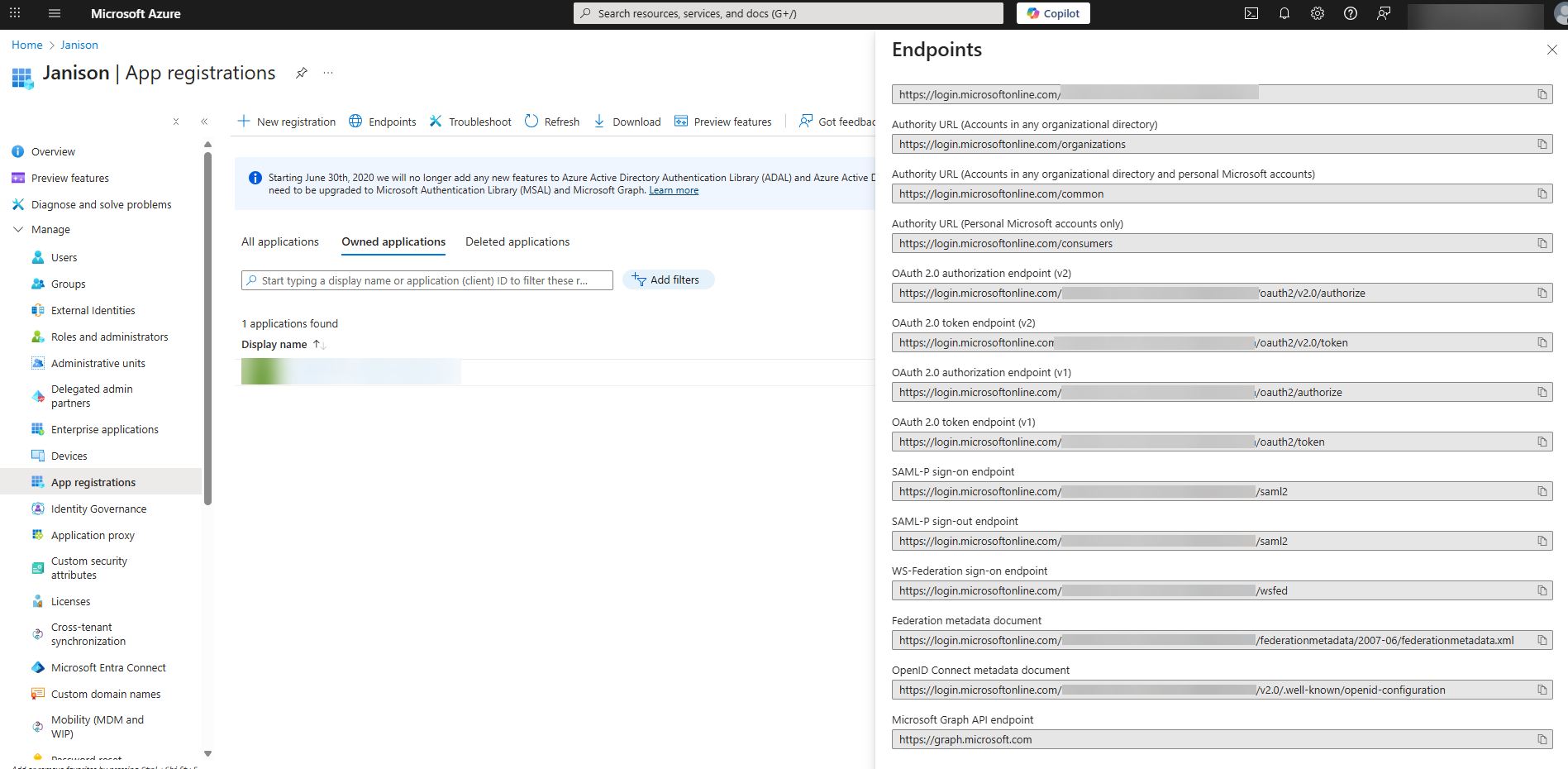
Task: Copy the Microsoft Graph API endpoint URL
Action: [x=1542, y=739]
